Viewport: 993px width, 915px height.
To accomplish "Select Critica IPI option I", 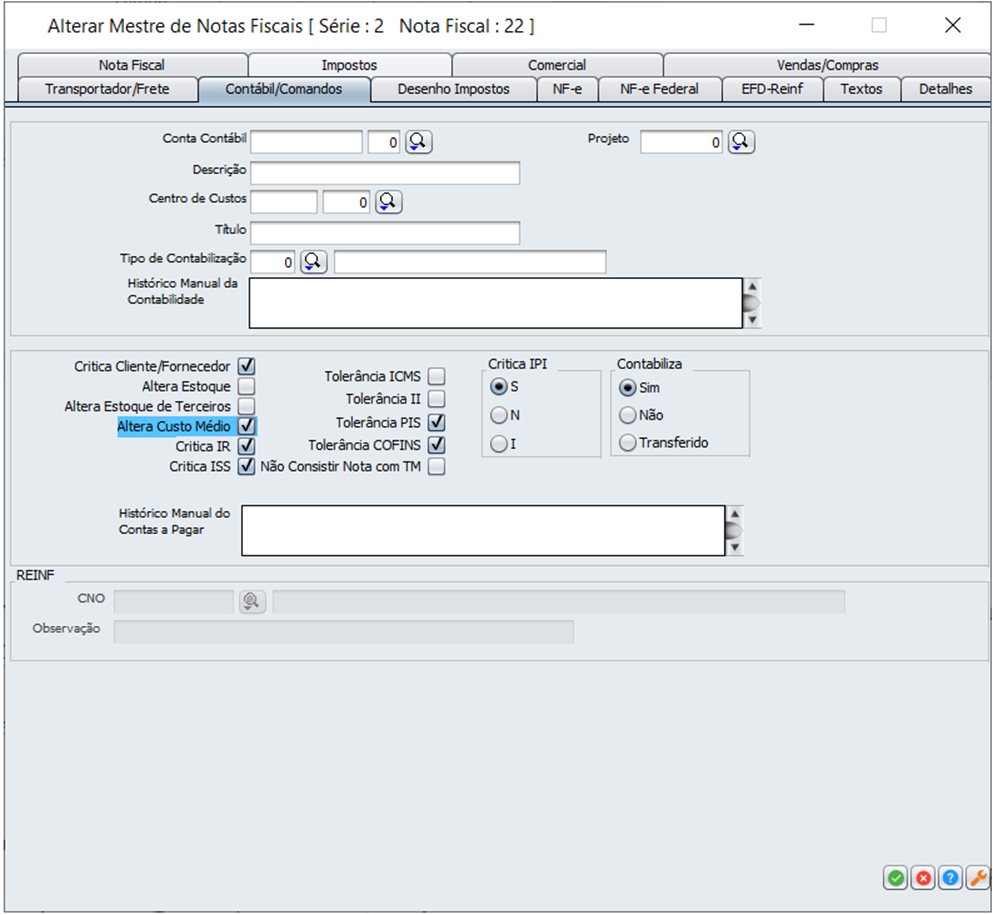I will pyautogui.click(x=499, y=444).
